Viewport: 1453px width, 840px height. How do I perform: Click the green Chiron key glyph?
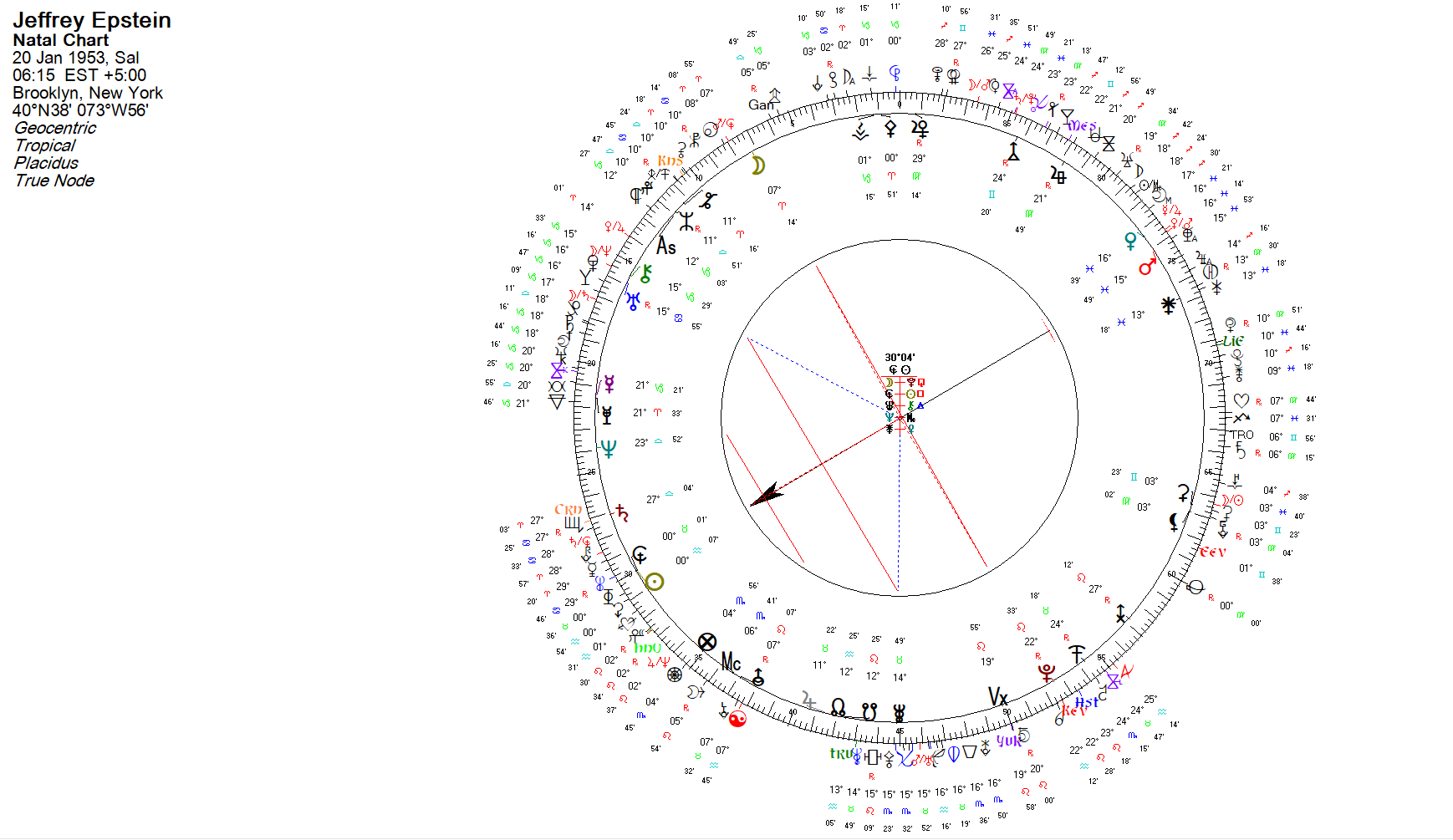(645, 273)
